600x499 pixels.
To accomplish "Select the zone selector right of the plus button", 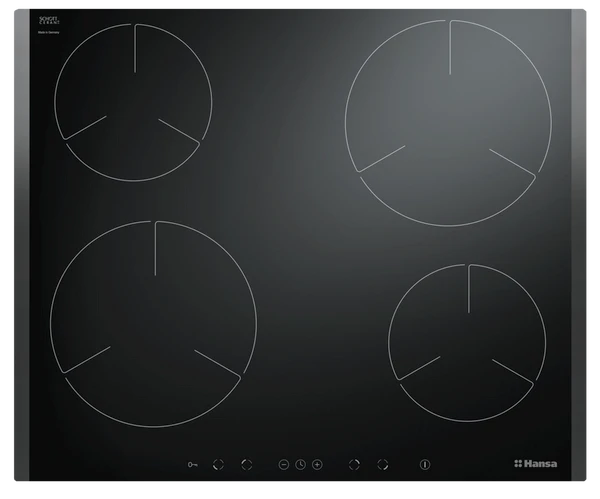I will click(x=354, y=464).
